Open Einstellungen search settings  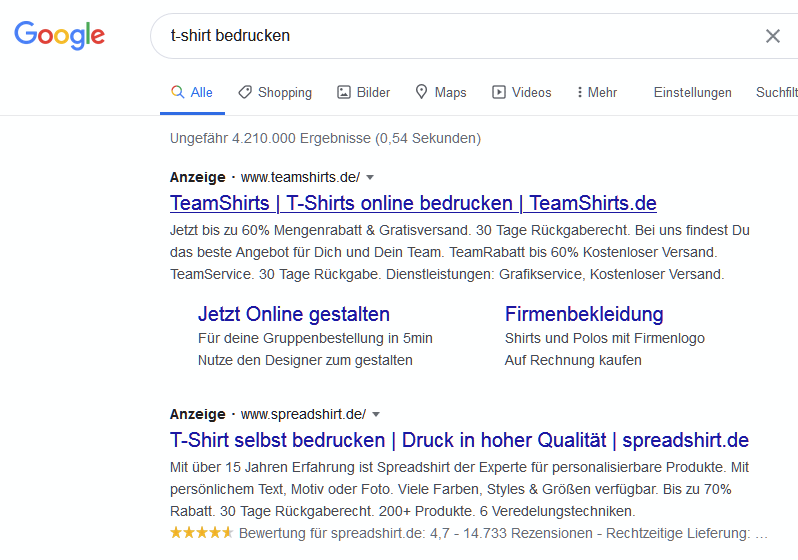tap(693, 93)
